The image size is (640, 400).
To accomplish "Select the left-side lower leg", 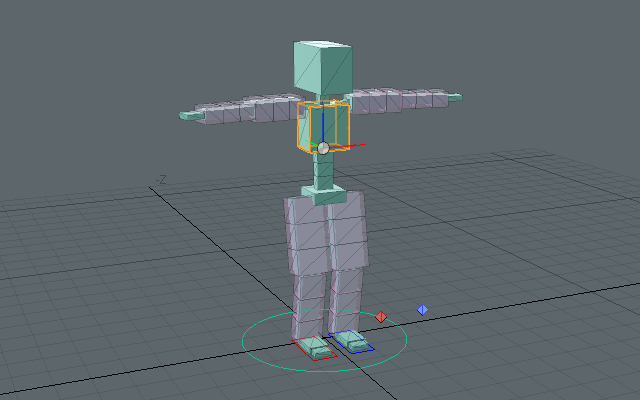I will tap(309, 305).
